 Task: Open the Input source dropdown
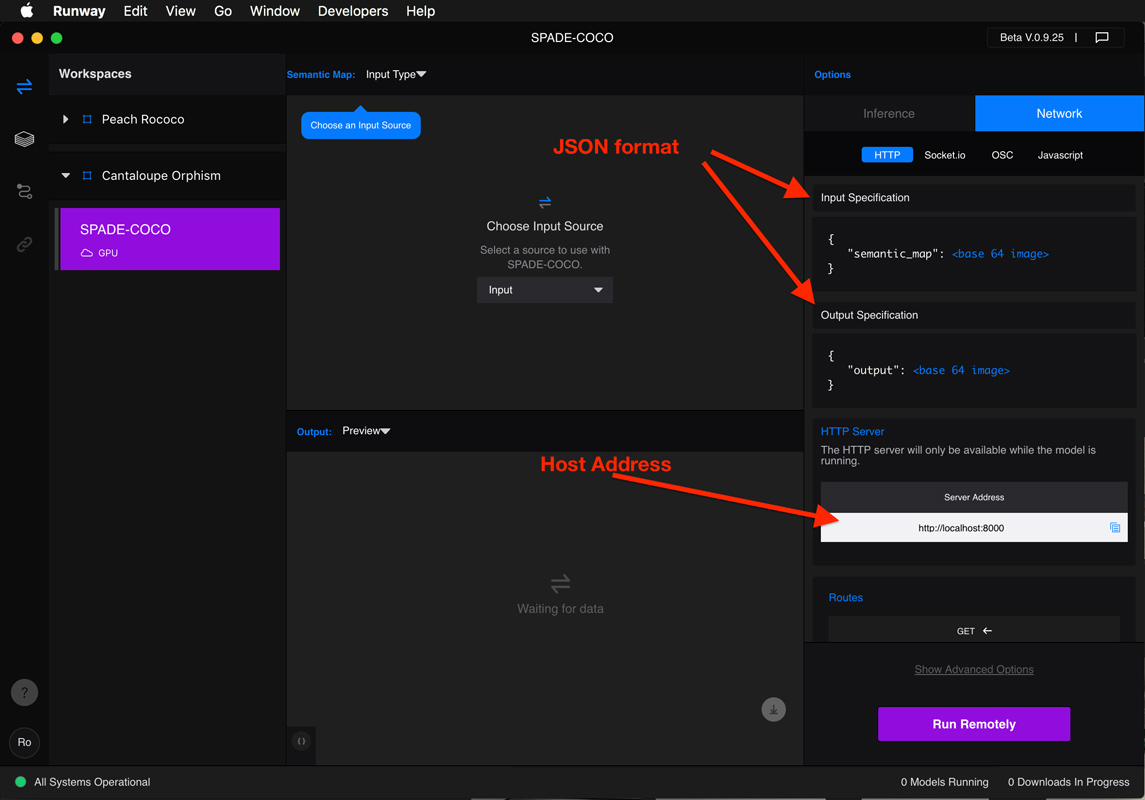545,290
